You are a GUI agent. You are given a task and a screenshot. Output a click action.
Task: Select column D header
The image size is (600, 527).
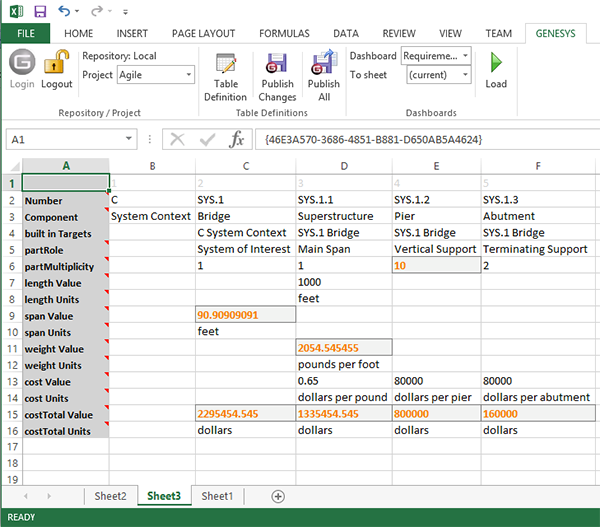coord(343,165)
